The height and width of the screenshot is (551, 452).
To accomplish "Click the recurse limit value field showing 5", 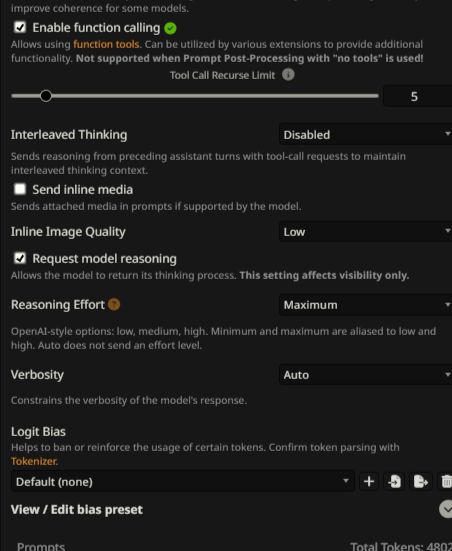I will (x=418, y=96).
